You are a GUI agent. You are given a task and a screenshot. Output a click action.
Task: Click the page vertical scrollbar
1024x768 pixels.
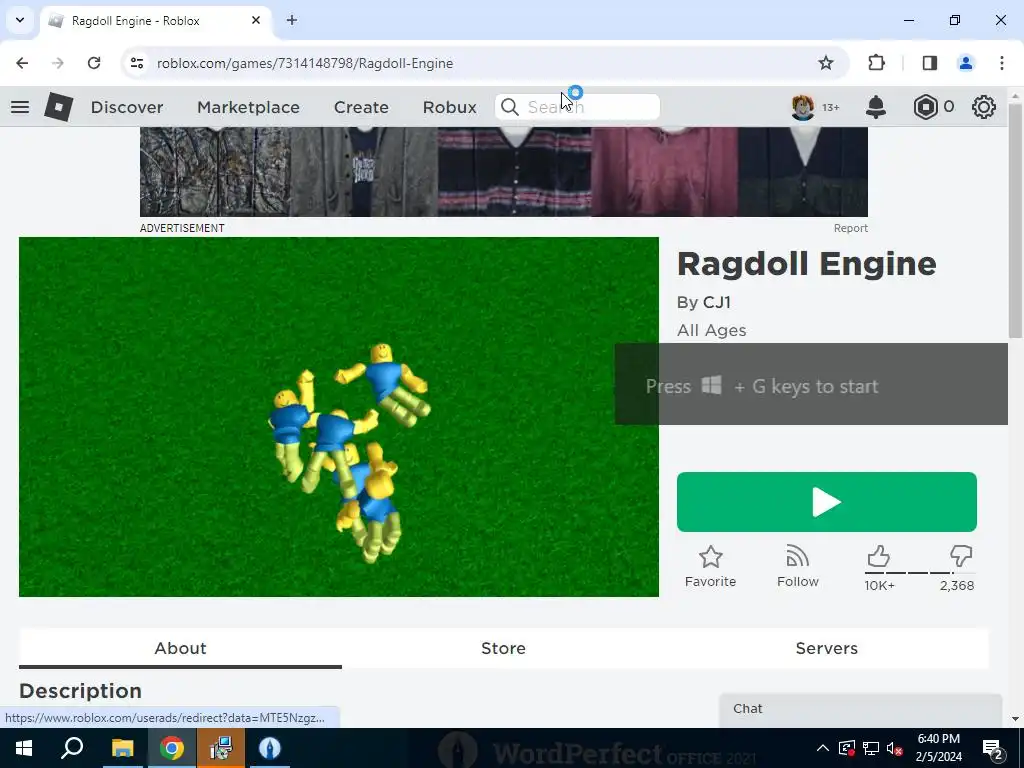click(1014, 221)
